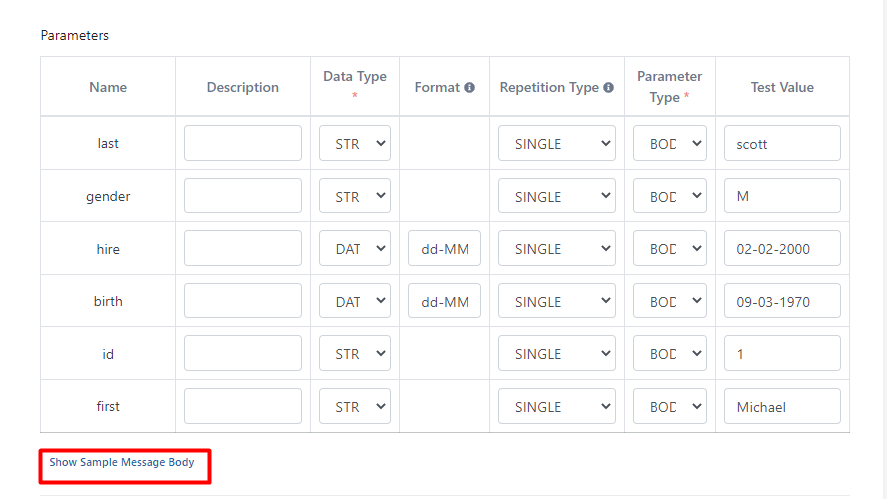The width and height of the screenshot is (887, 499).
Task: Open Parameter Type dropdown for hire
Action: click(670, 249)
